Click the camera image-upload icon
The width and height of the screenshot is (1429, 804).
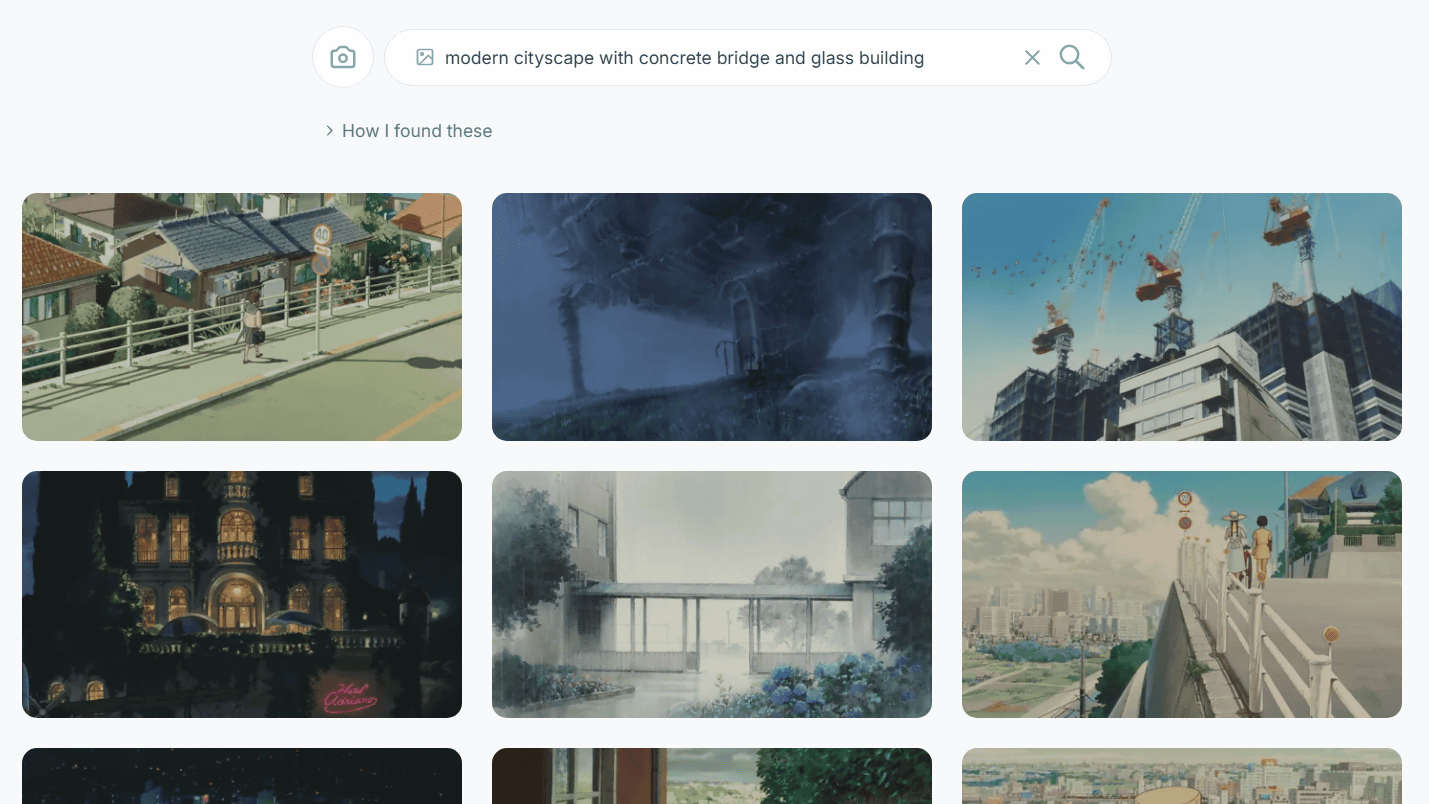[x=343, y=57]
